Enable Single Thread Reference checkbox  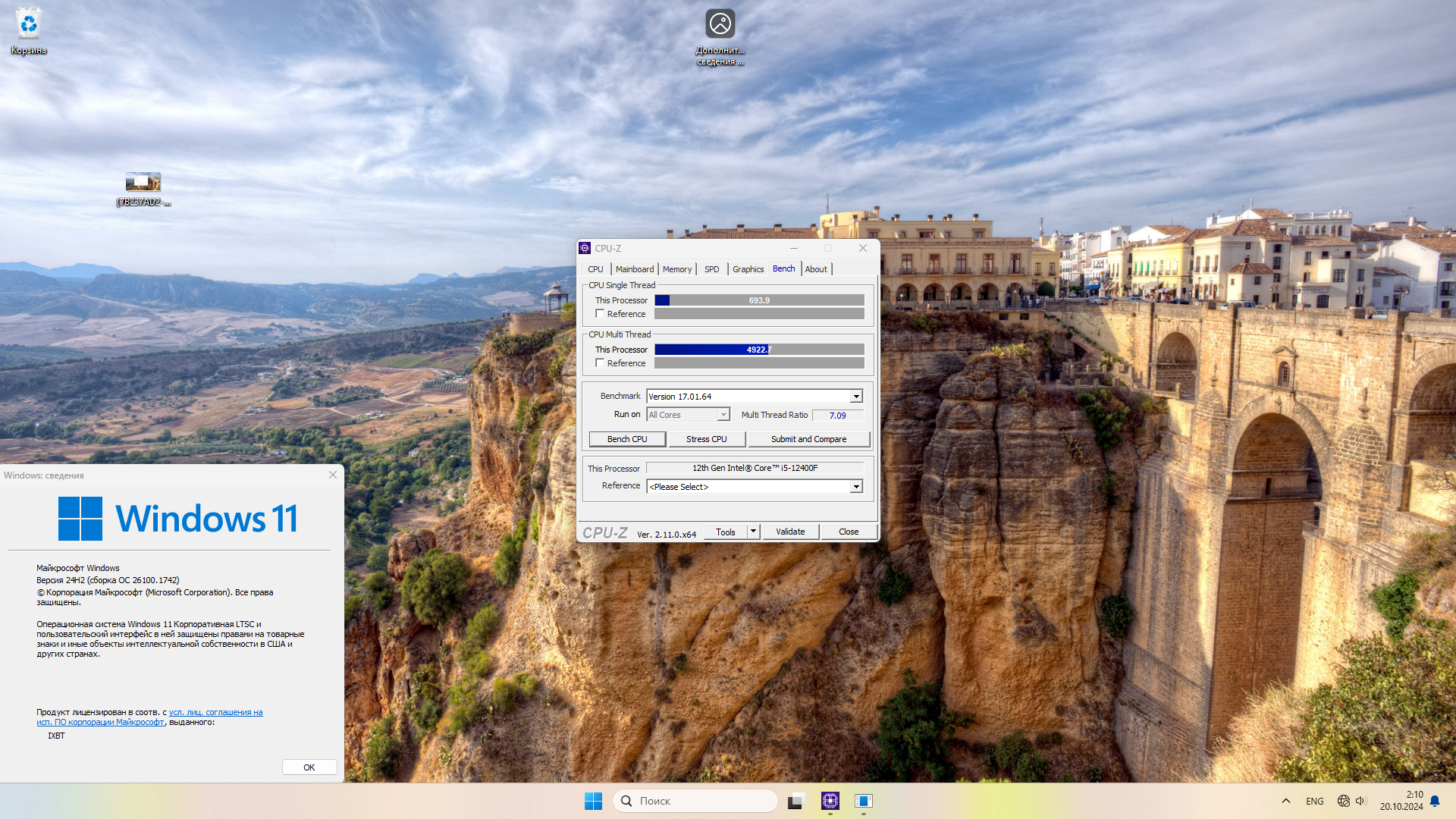pos(600,314)
